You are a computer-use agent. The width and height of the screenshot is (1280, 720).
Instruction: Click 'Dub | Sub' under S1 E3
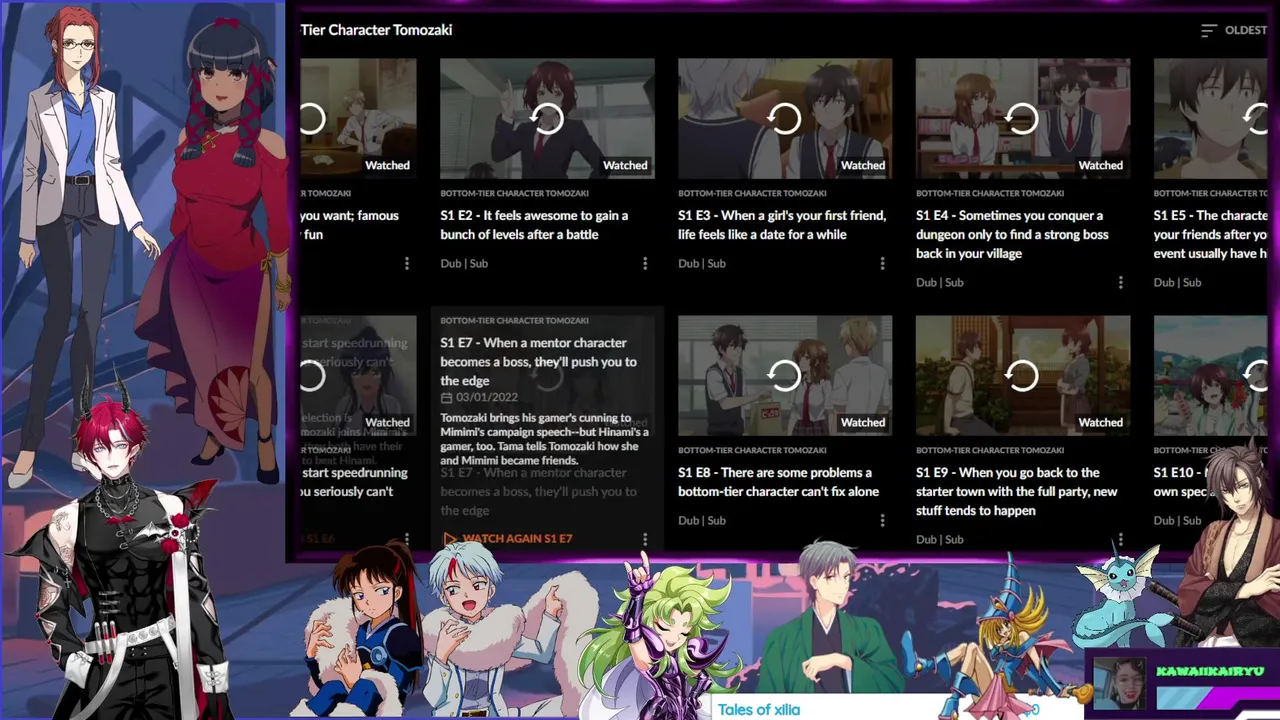(x=702, y=263)
